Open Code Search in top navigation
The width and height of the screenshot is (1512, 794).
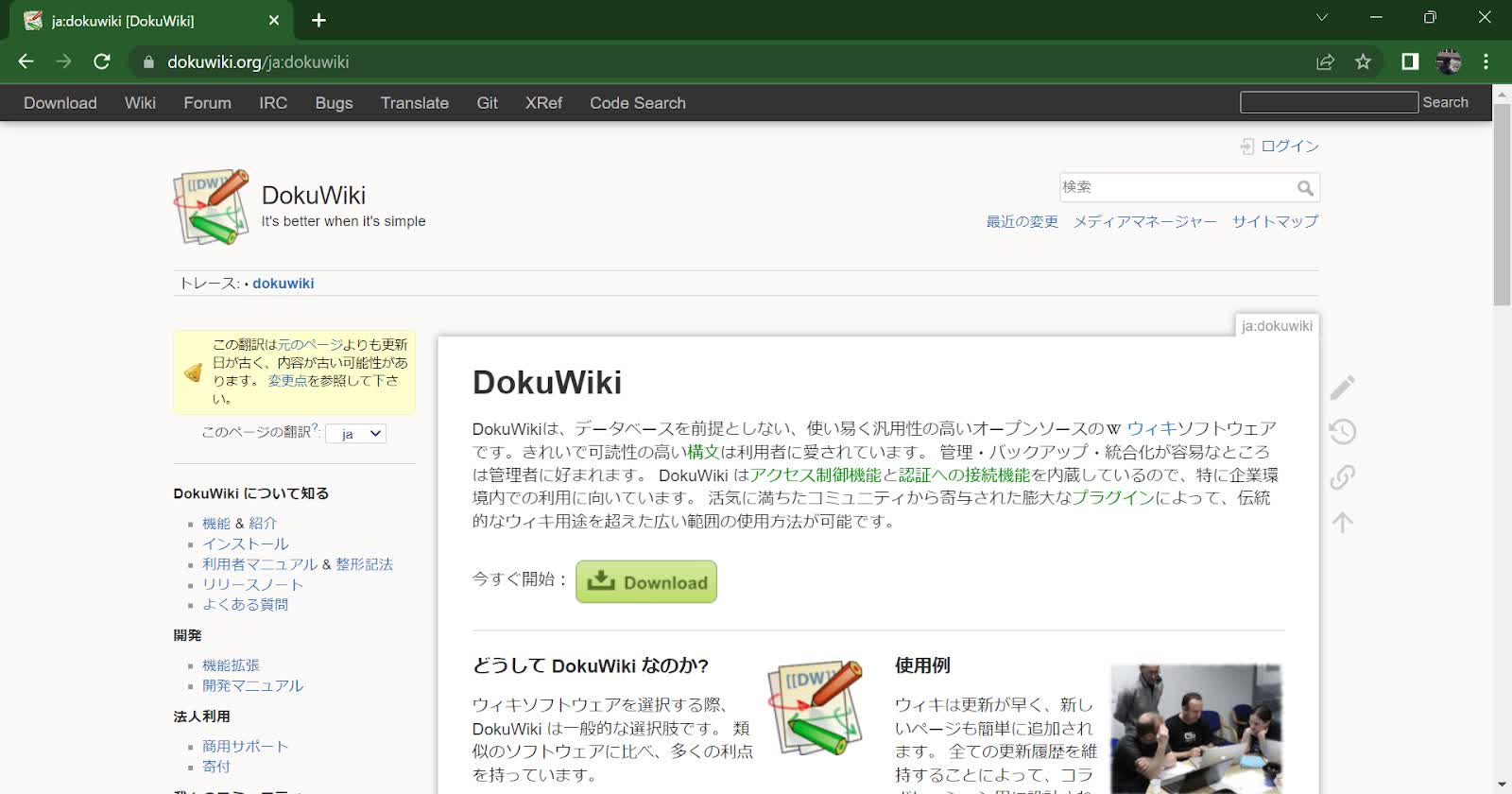[x=638, y=103]
